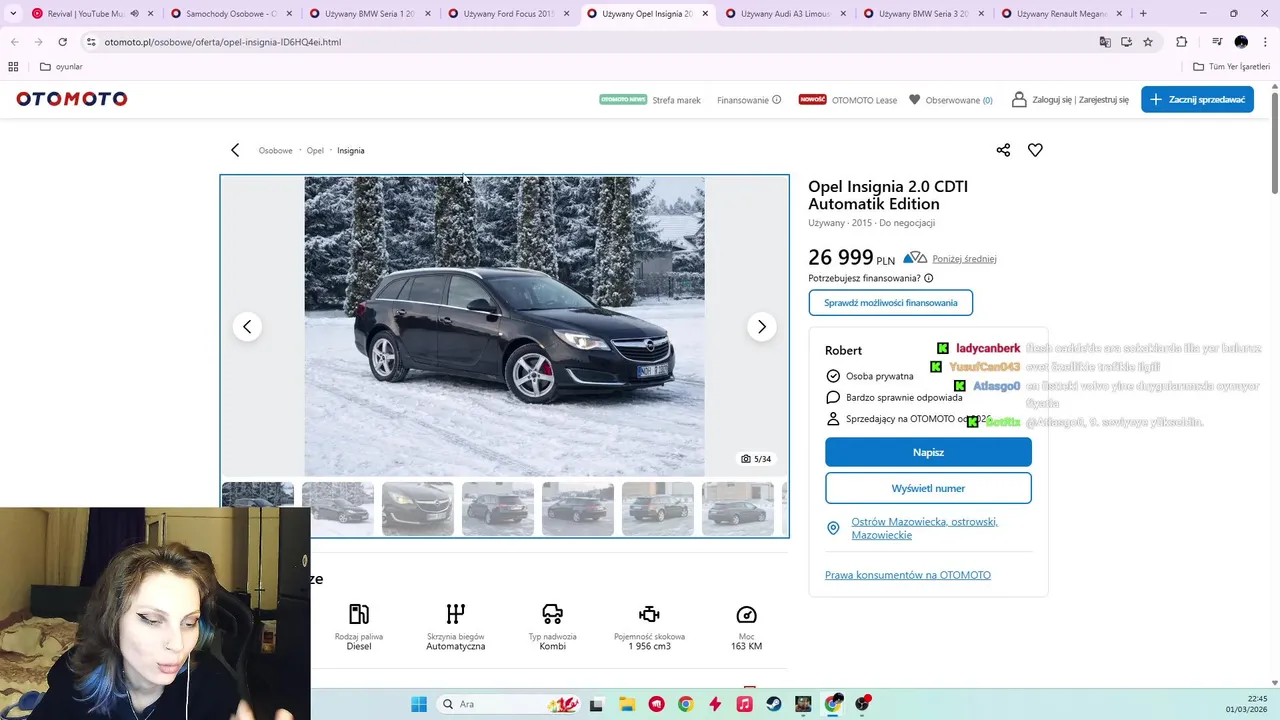The width and height of the screenshot is (1280, 720).
Task: Click the install app icon in address bar
Action: coord(1126,42)
